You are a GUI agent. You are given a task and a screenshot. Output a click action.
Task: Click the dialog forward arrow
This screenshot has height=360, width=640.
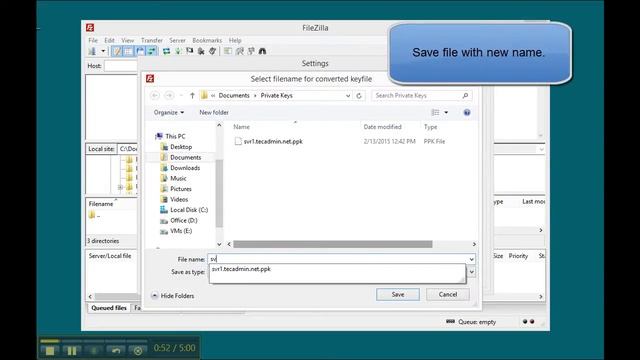(169, 96)
